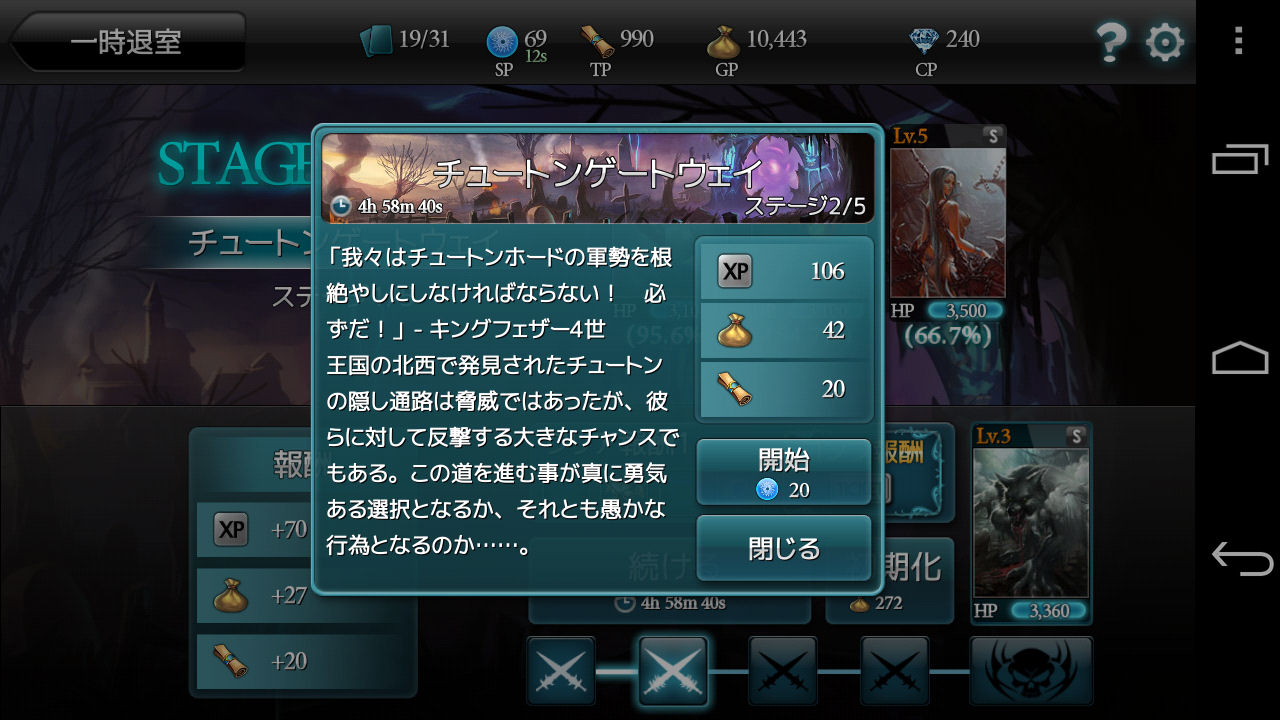
Task: Tap the Android back navigation button
Action: 1240,557
